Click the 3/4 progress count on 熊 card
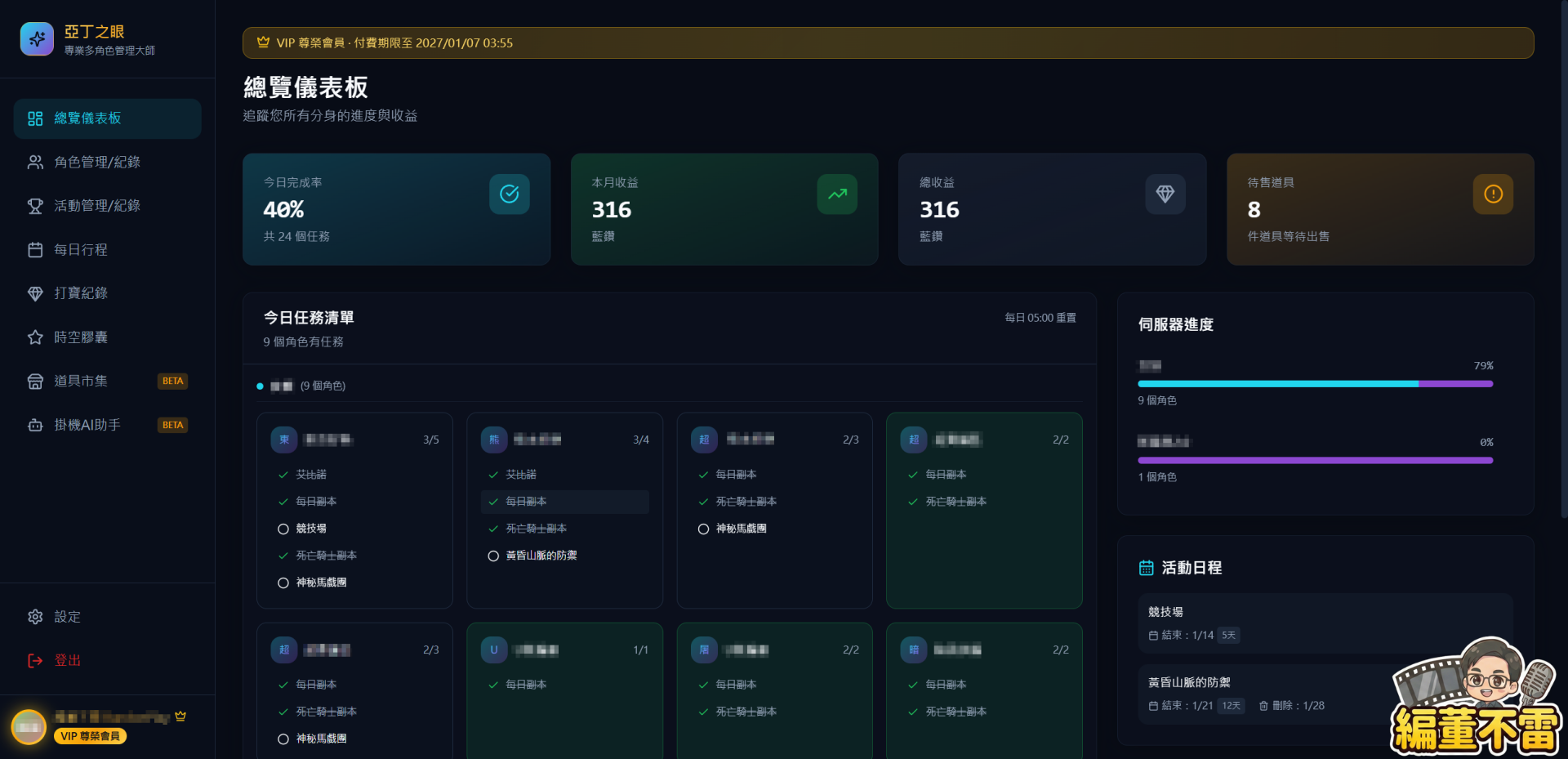 [x=641, y=440]
